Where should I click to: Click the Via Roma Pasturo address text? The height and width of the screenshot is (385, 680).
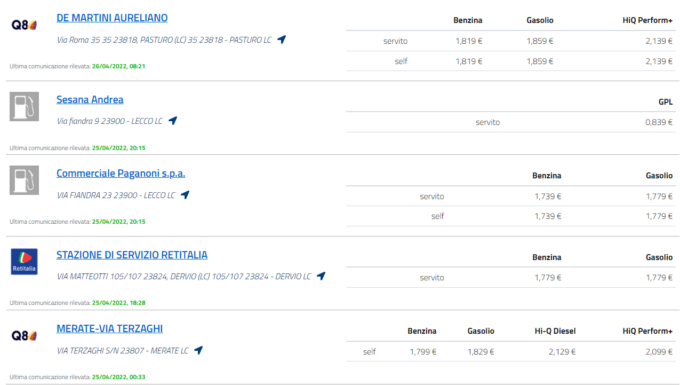point(164,40)
